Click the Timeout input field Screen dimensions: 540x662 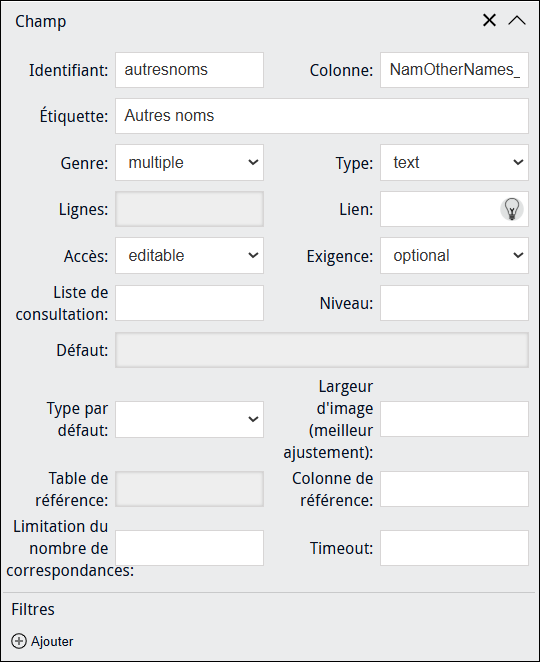click(x=454, y=548)
